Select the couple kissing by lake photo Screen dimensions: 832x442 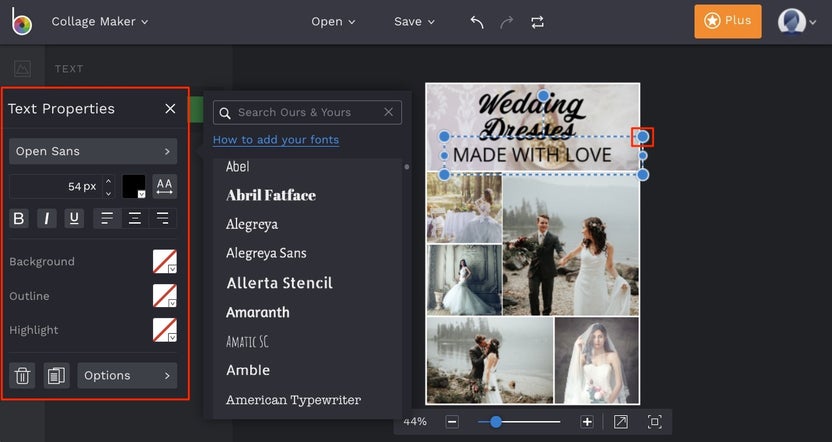coord(490,361)
